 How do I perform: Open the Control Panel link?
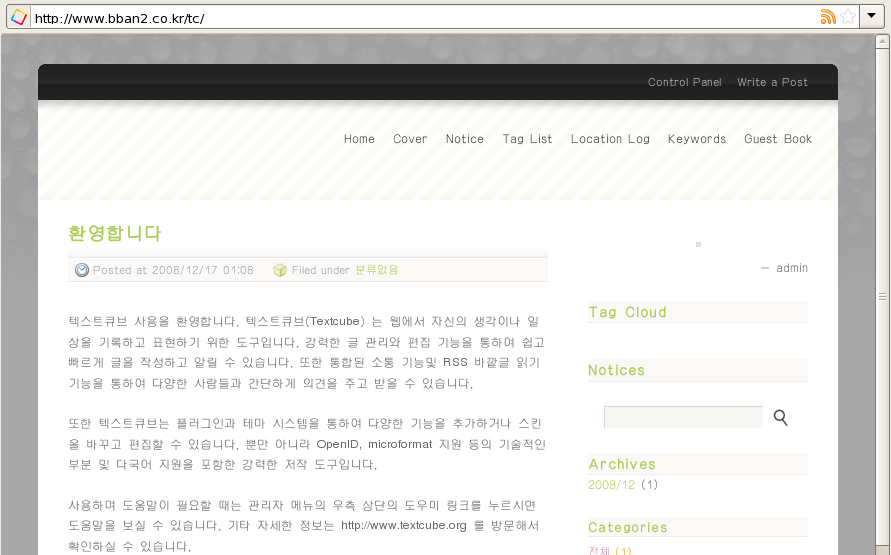685,82
